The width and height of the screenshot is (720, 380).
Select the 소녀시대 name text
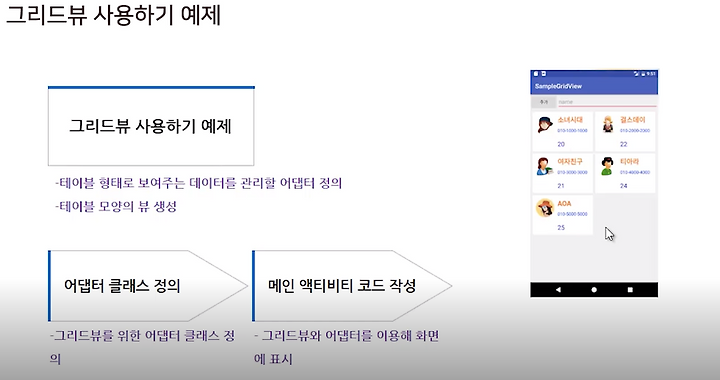[570, 120]
